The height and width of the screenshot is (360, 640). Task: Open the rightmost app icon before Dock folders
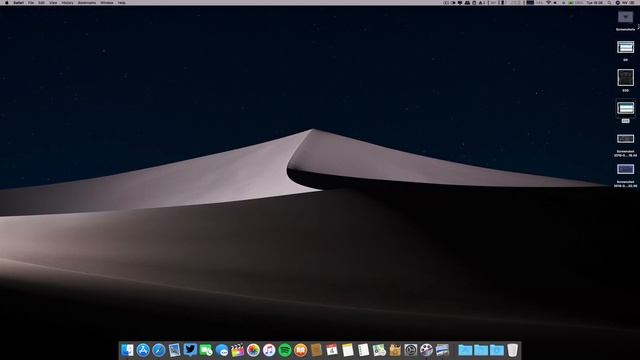tap(442, 350)
